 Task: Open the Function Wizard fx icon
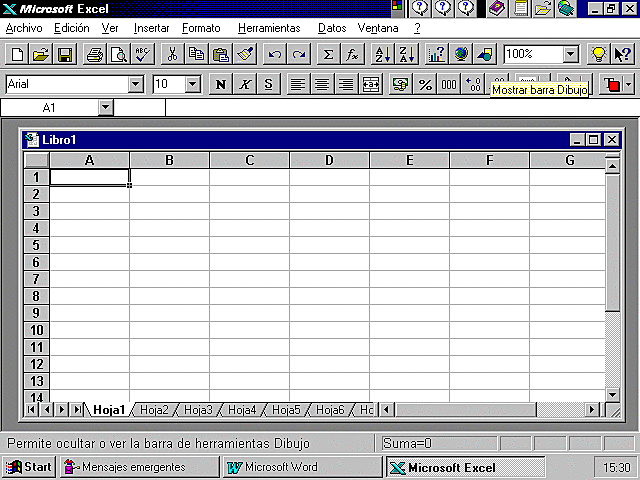pos(353,54)
